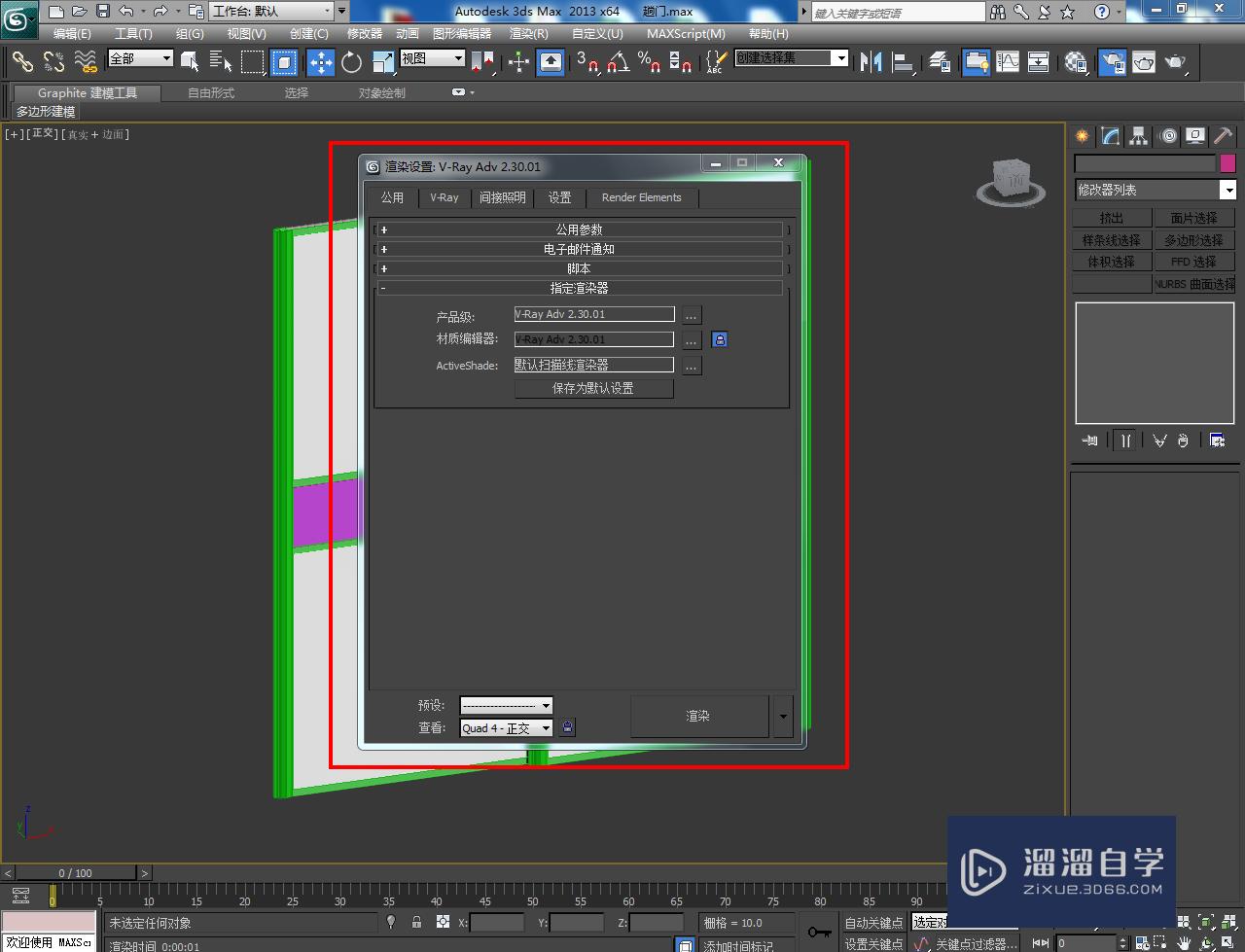Image resolution: width=1245 pixels, height=952 pixels.
Task: Click the New Scene file icon
Action: click(x=56, y=12)
